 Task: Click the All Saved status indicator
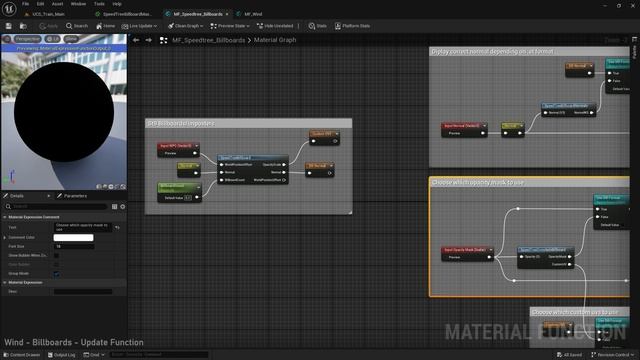(570, 355)
